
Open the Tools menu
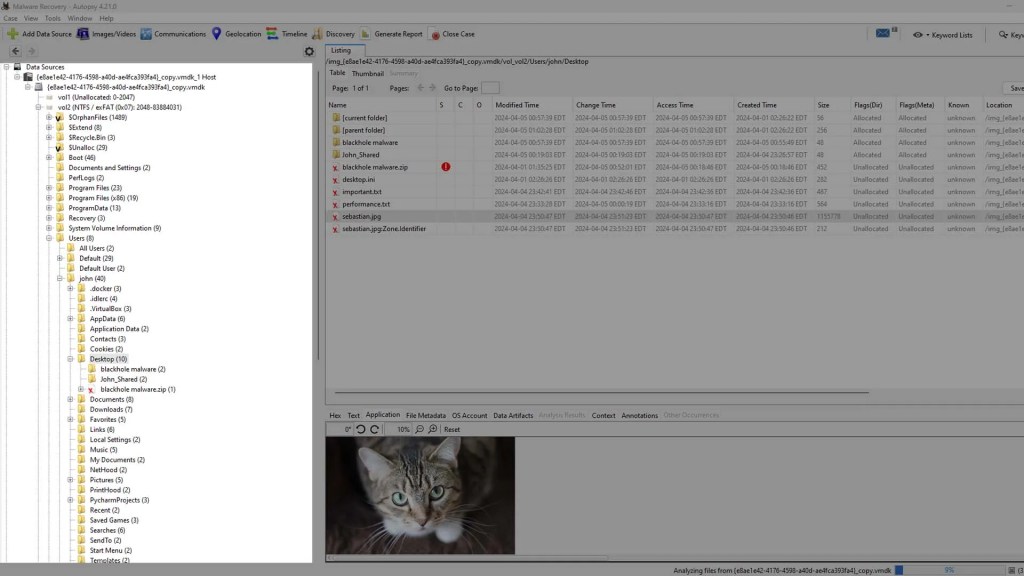pyautogui.click(x=53, y=18)
